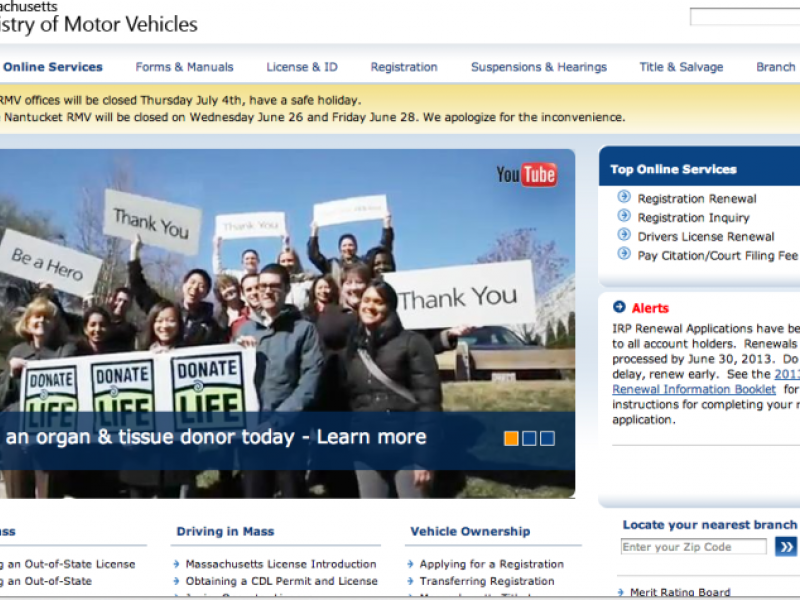The width and height of the screenshot is (800, 600).
Task: Click the Top Online Services header
Action: click(673, 169)
